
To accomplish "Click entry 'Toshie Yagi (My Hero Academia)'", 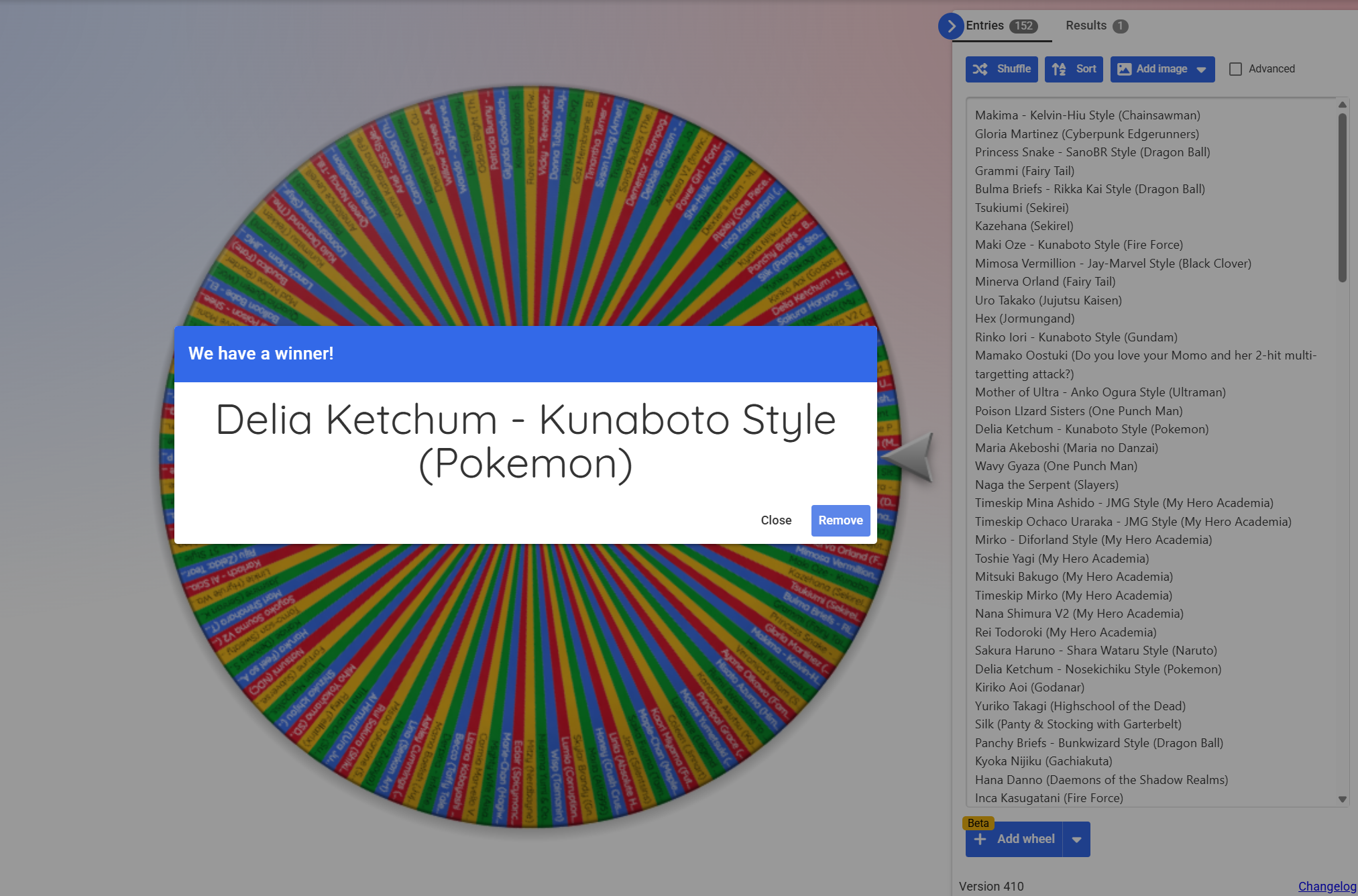I will 1062,559.
